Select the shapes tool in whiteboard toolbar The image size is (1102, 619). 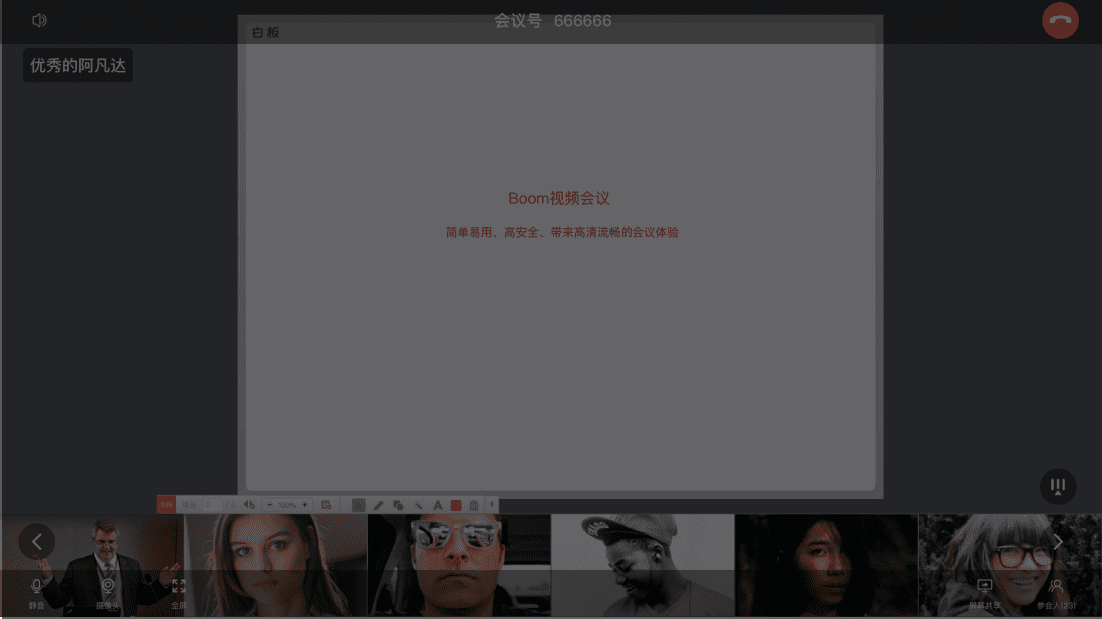pos(398,505)
